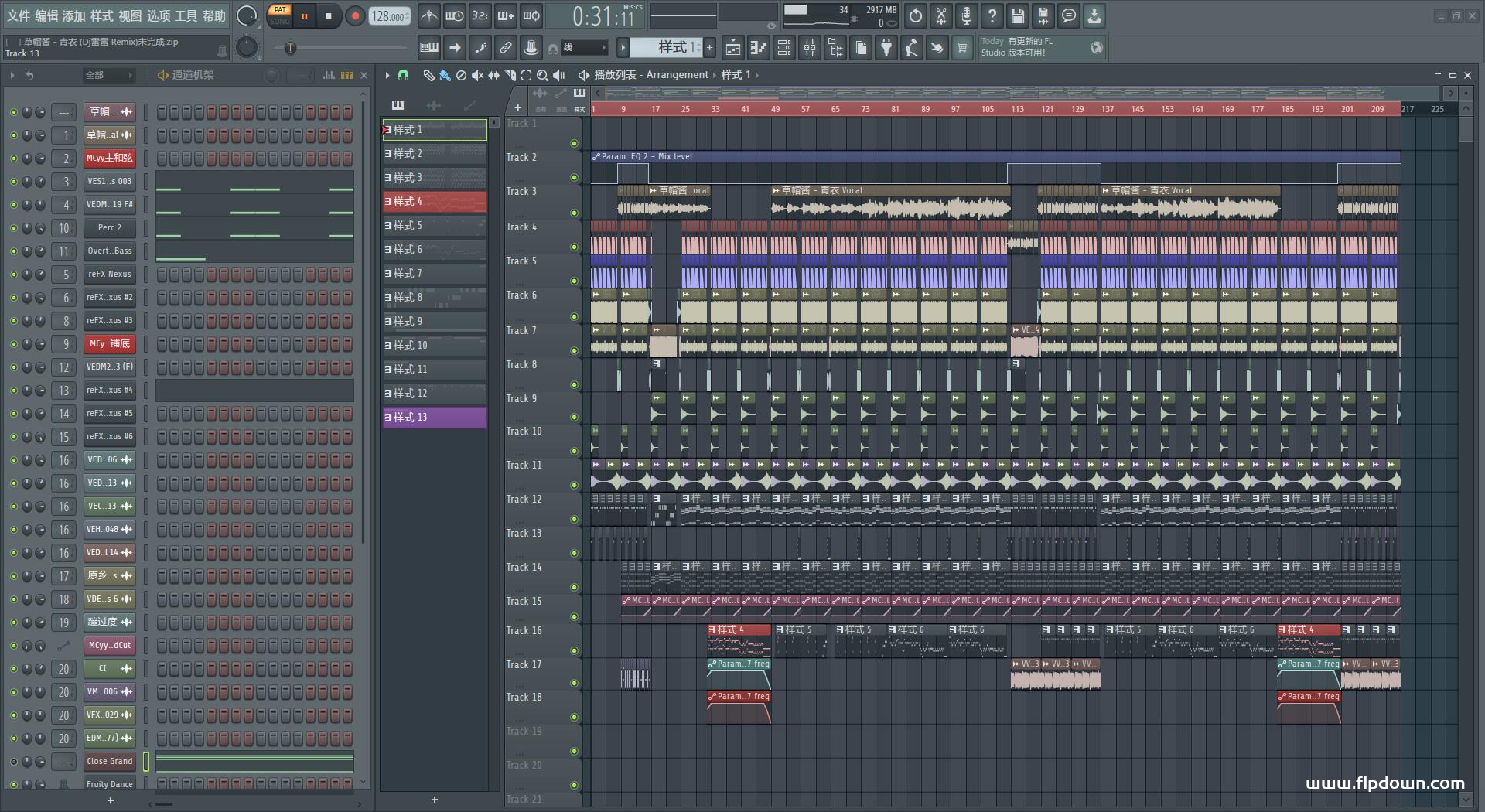Open the chat bubble icon
Image resolution: width=1485 pixels, height=812 pixels.
(1069, 15)
